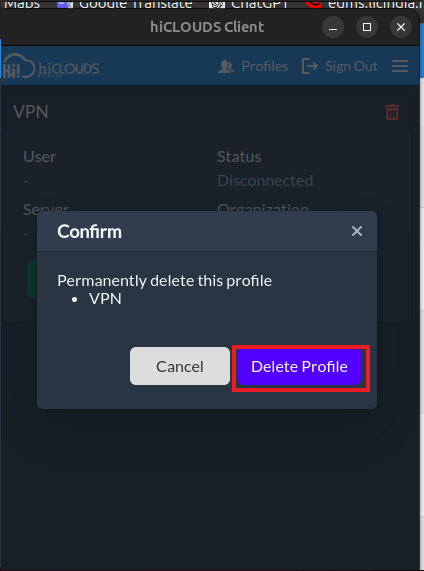The width and height of the screenshot is (424, 571).
Task: Open the Maps bookmark in browser bar
Action: pos(22,4)
